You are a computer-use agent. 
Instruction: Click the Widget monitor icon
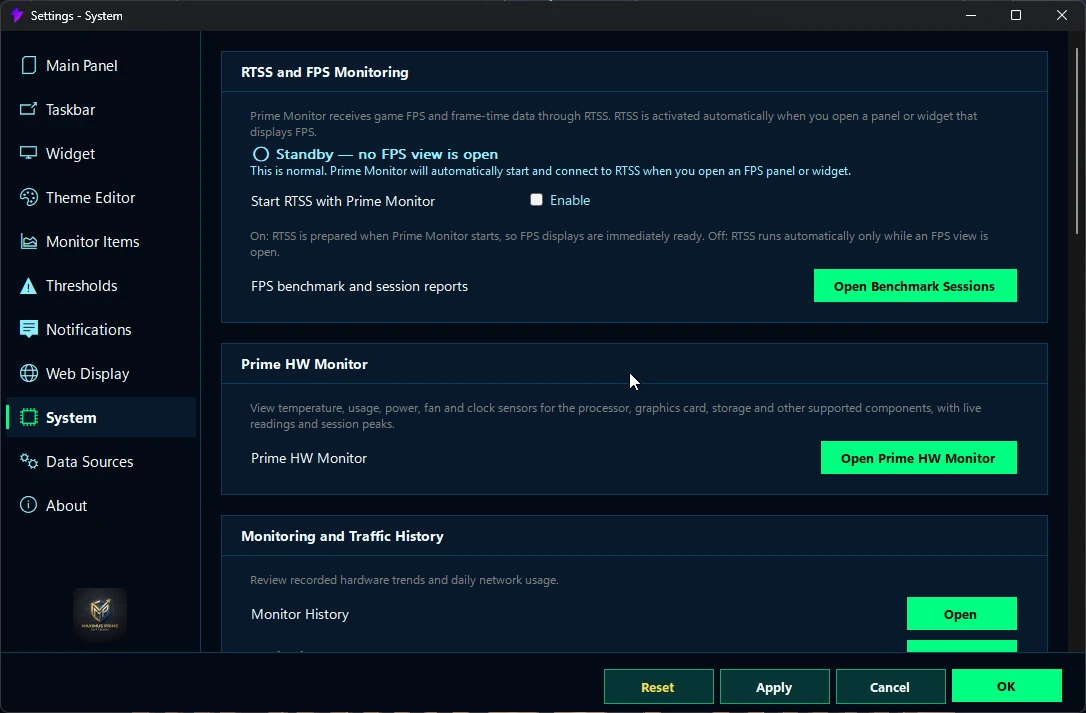[28, 153]
